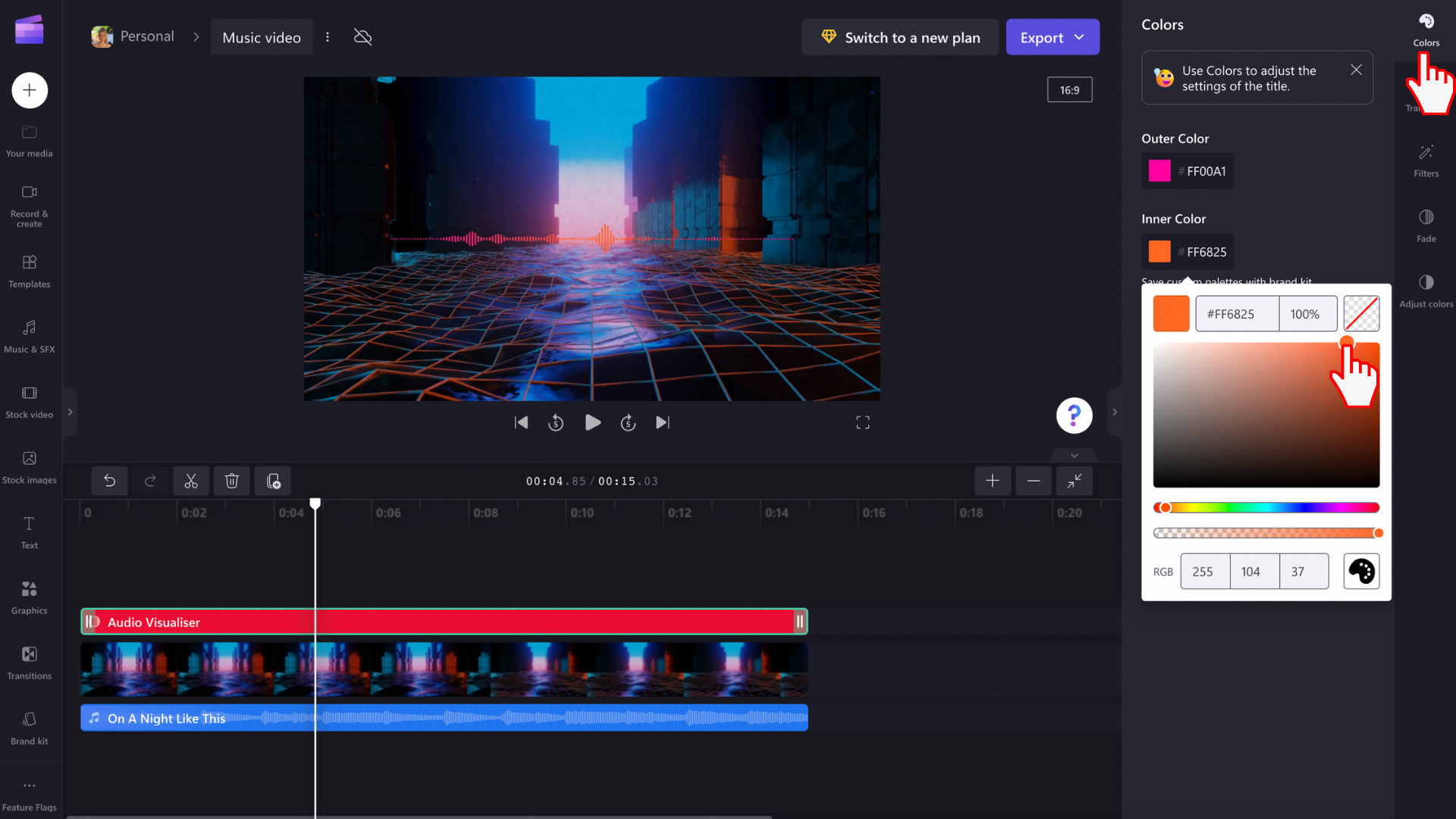The height and width of the screenshot is (819, 1456).
Task: Collapse the preview with the chevron arrow
Action: click(x=1073, y=455)
